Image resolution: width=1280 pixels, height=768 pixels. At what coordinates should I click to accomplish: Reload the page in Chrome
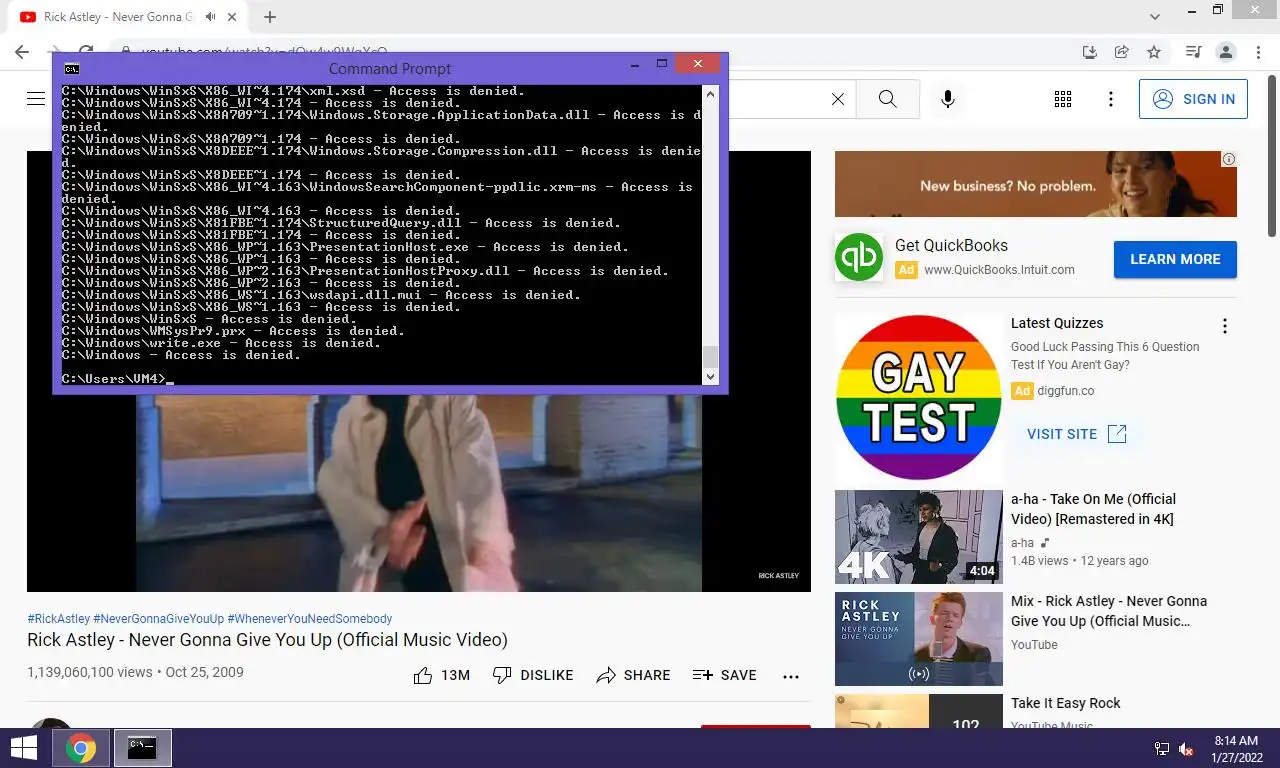[86, 52]
